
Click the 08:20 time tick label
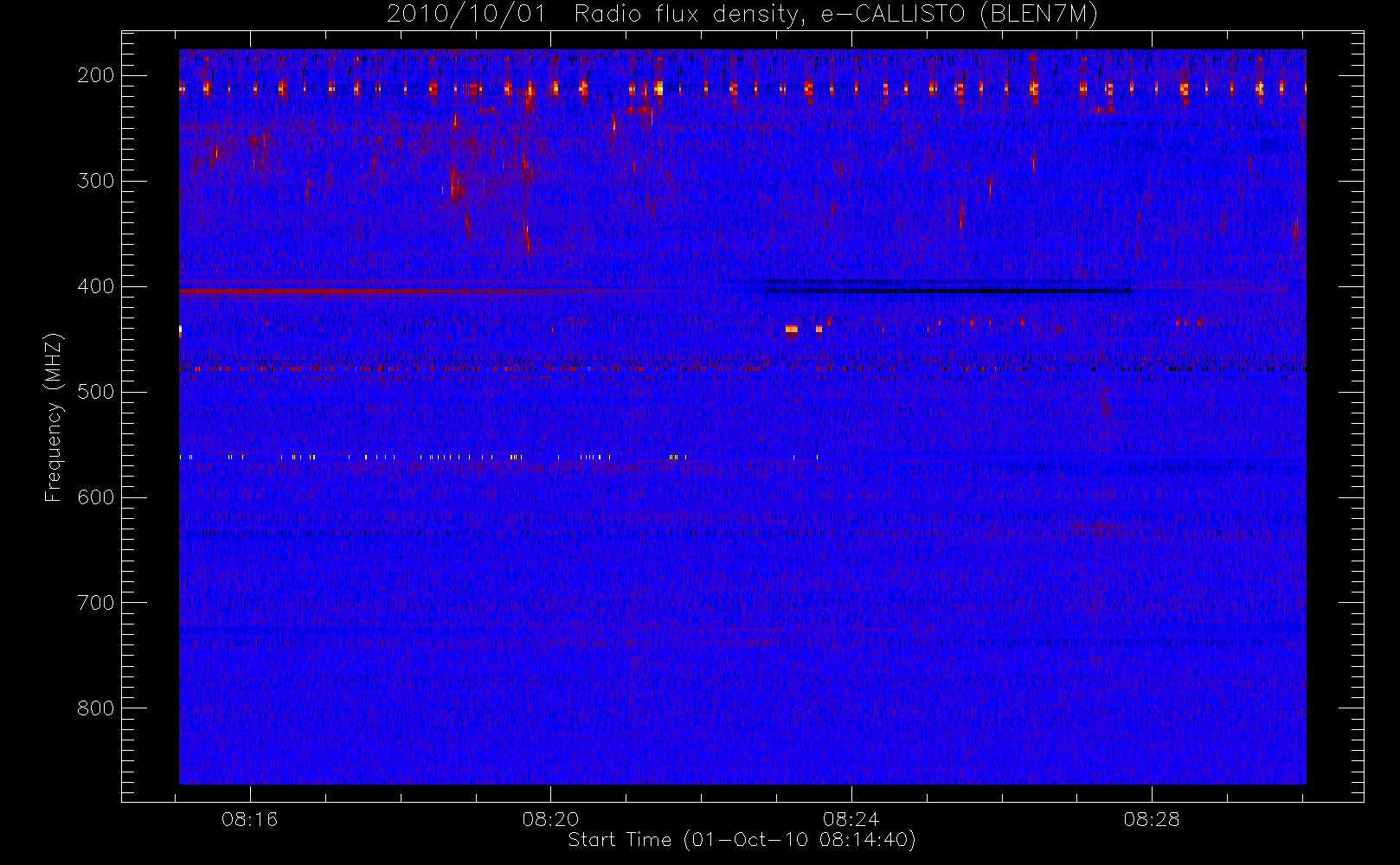coord(550,819)
